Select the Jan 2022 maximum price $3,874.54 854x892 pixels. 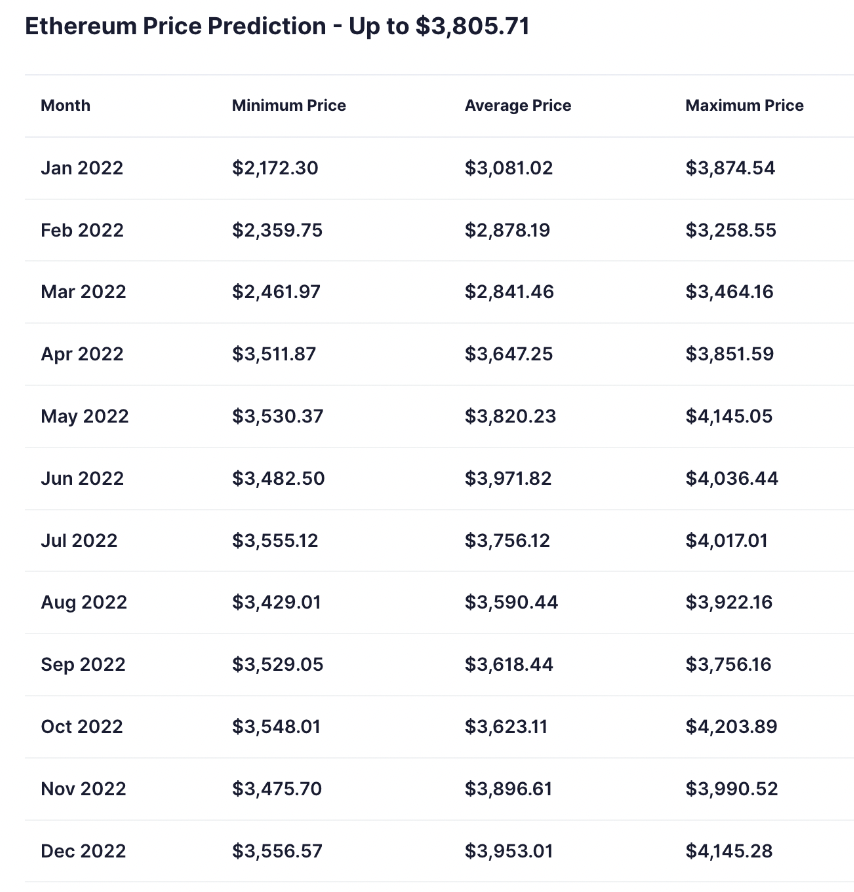(730, 168)
